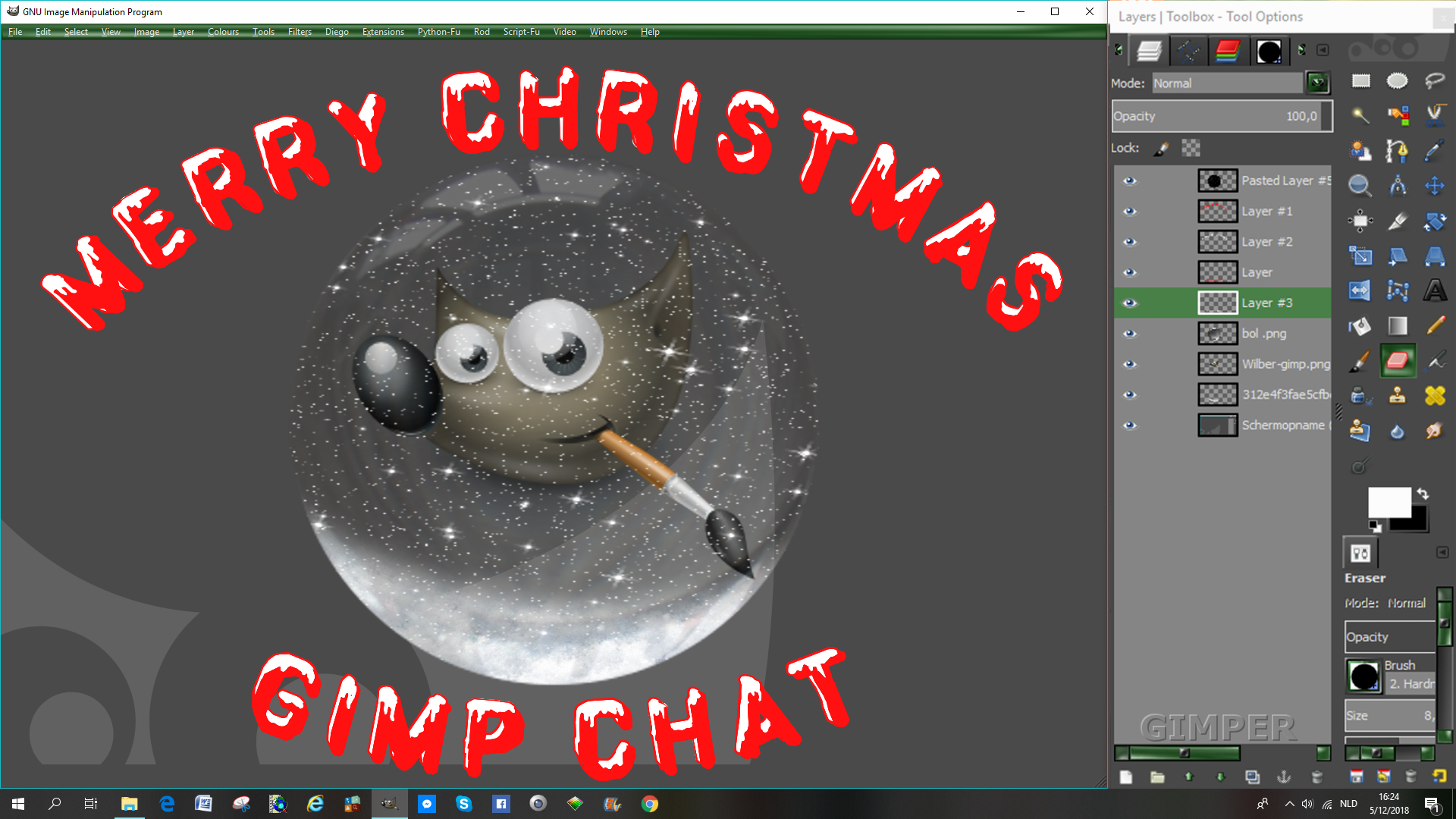The height and width of the screenshot is (819, 1456).
Task: Select the Text tool
Action: tap(1435, 290)
